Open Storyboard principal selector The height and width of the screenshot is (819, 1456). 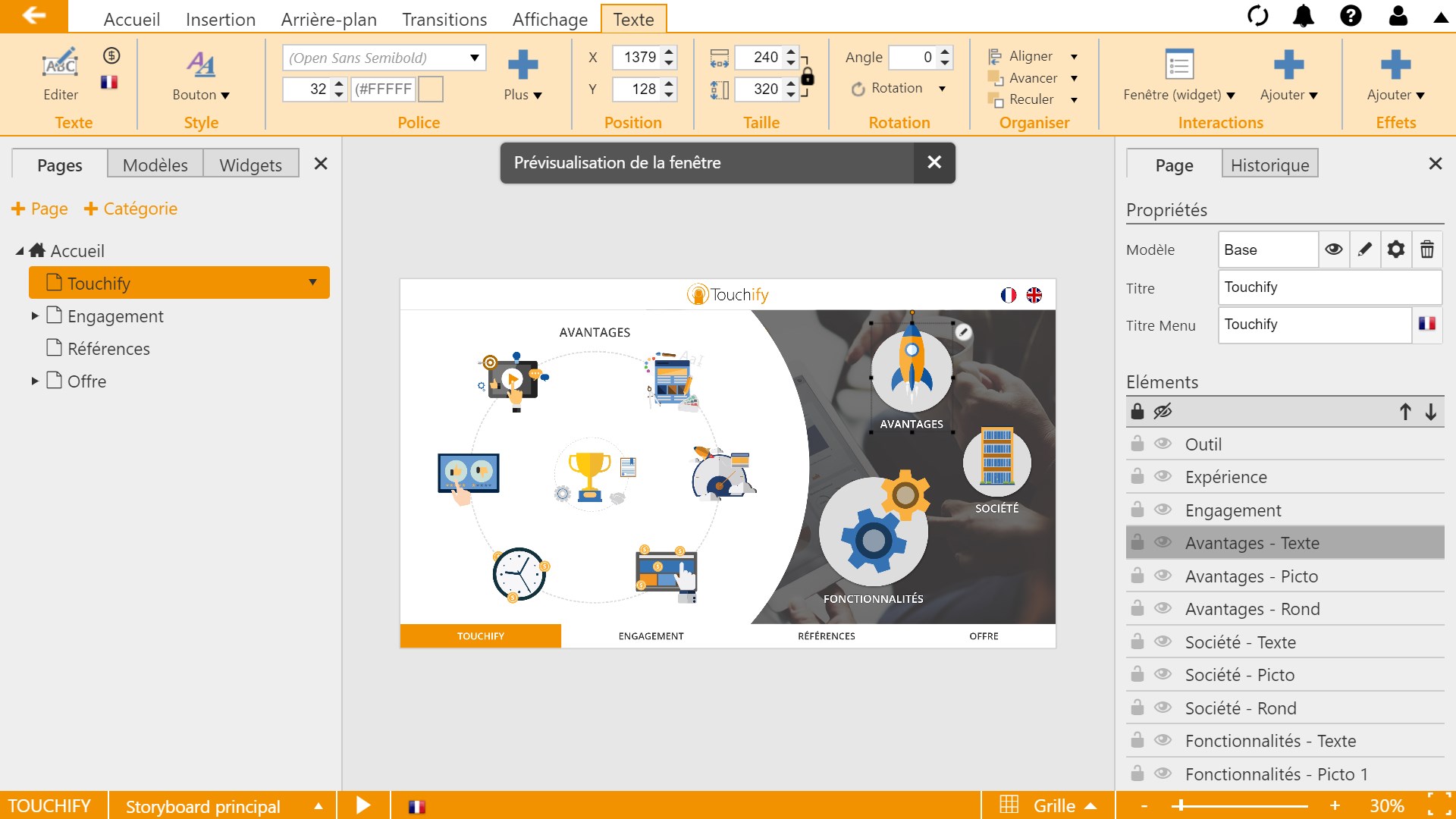[x=224, y=805]
